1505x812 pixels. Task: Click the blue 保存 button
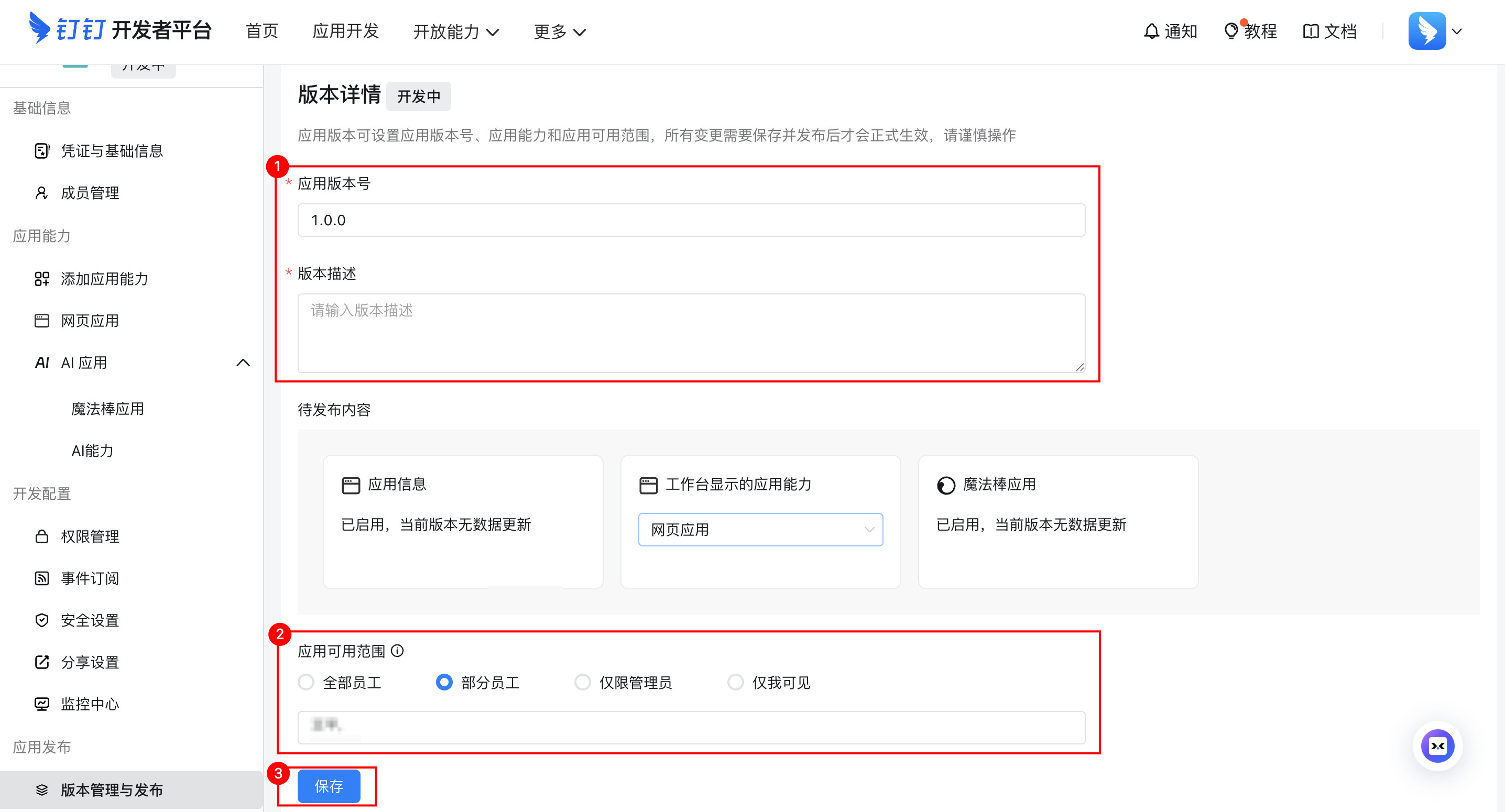(329, 786)
